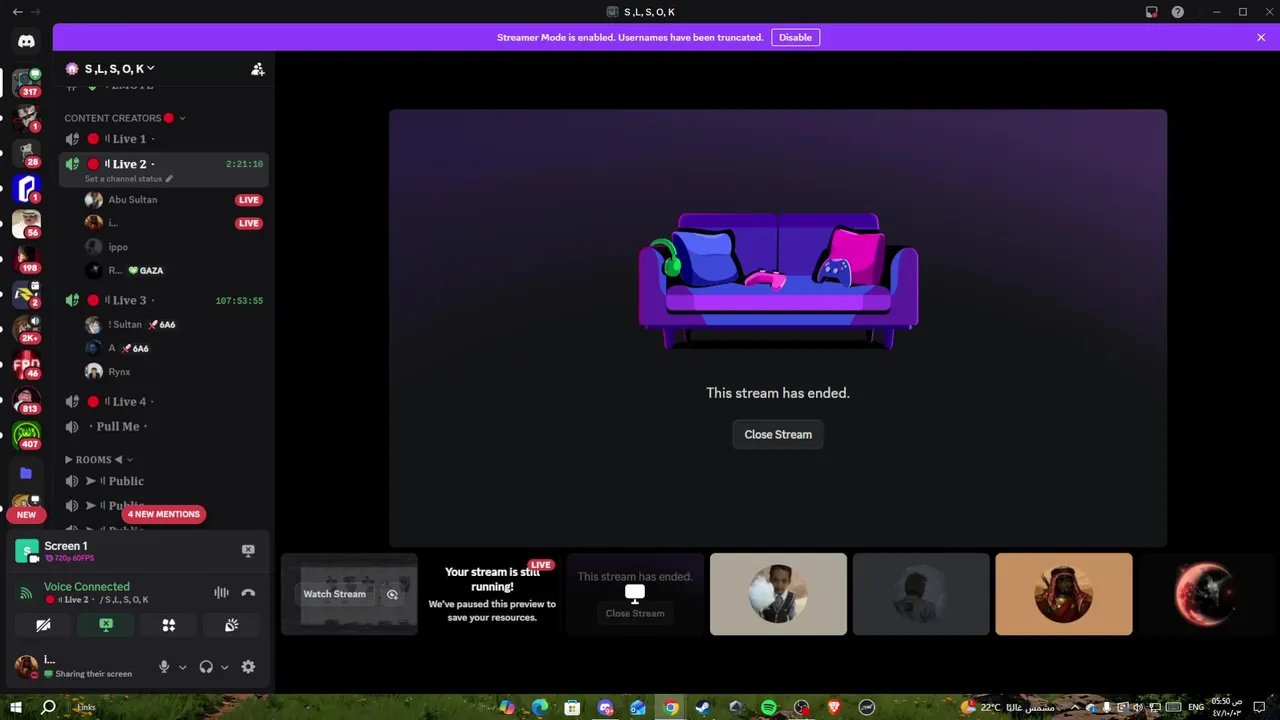Click the user with GAZA tag
Screen dimensions: 1280x720
173,271
